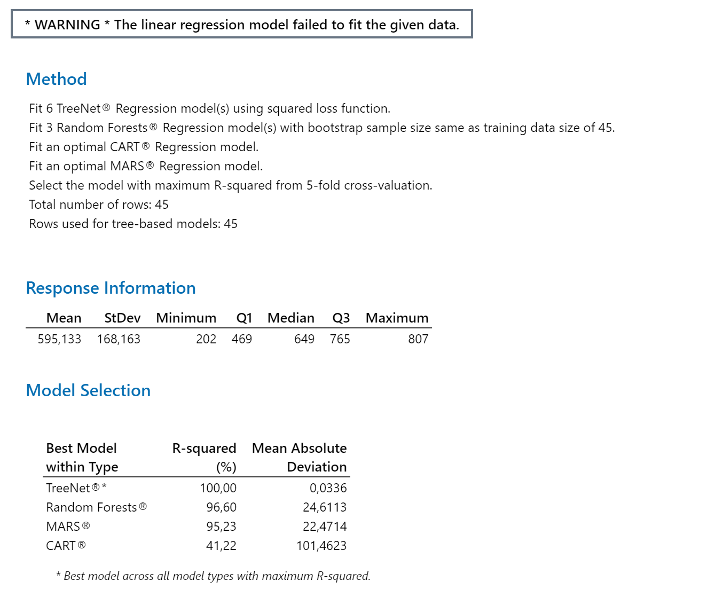
Task: Click the Model Selection heading
Action: click(x=88, y=390)
